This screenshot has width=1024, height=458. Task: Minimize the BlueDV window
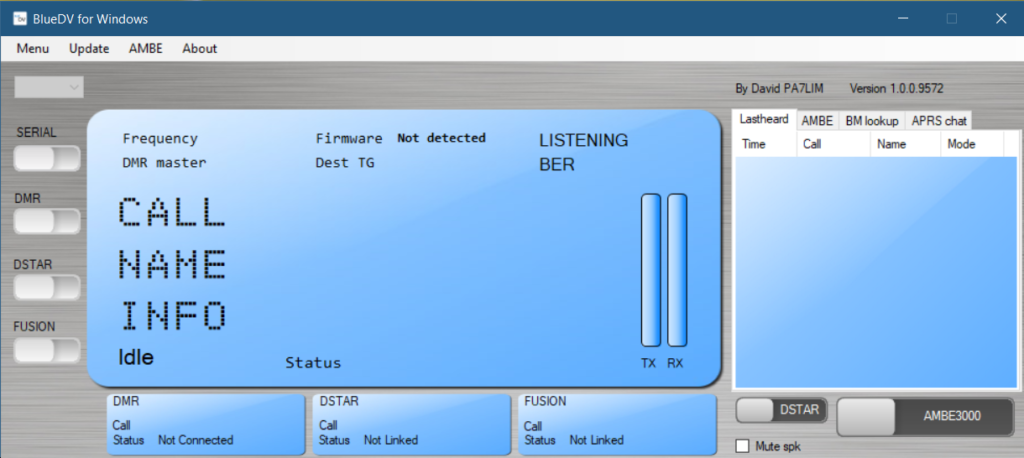903,19
